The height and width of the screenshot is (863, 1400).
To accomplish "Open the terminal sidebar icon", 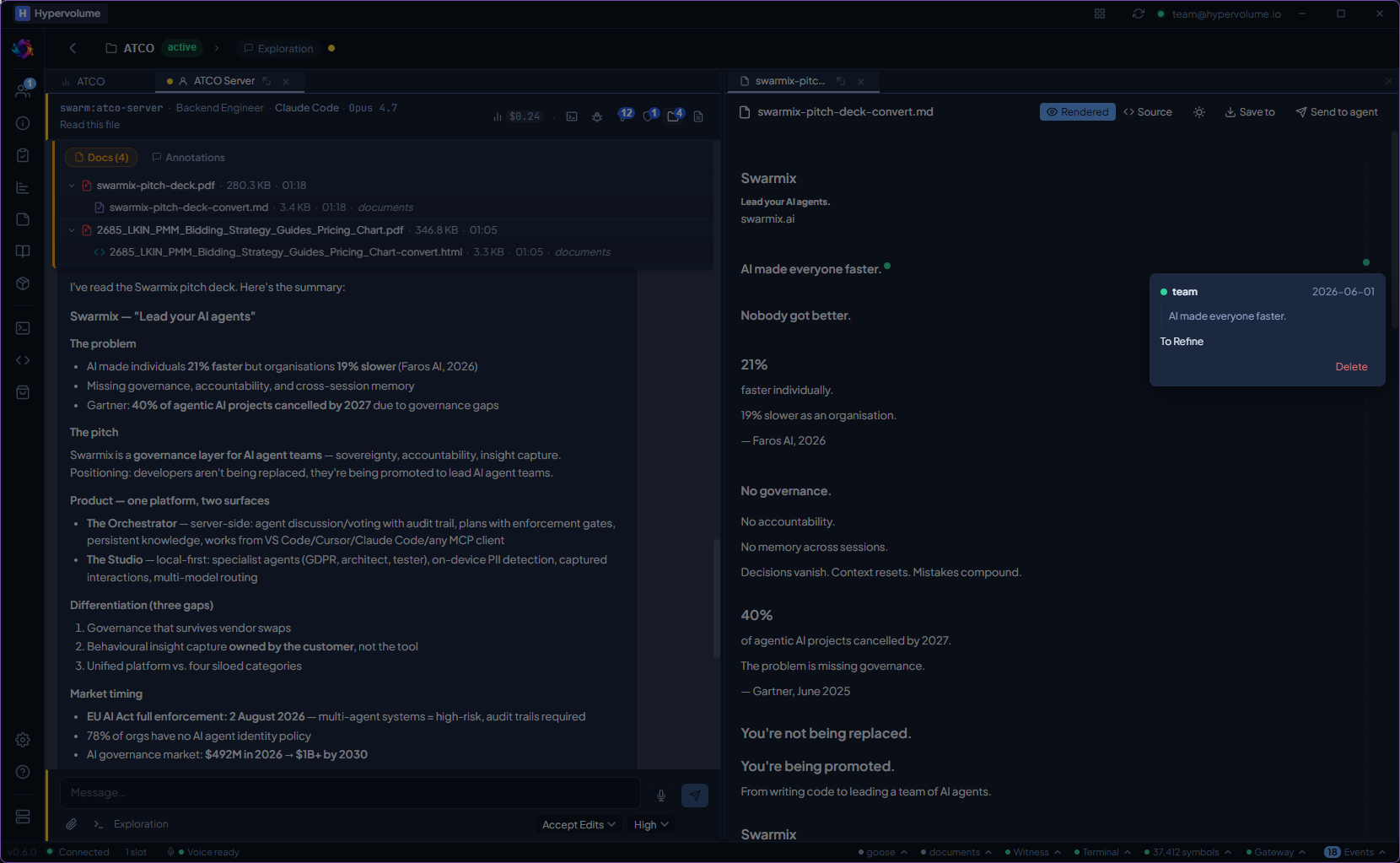I will [23, 328].
